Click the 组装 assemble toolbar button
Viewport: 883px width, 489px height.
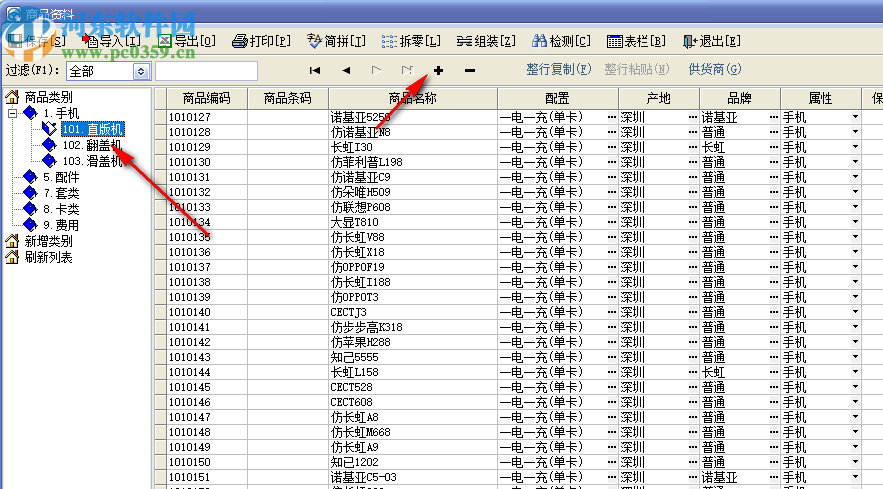pos(486,41)
